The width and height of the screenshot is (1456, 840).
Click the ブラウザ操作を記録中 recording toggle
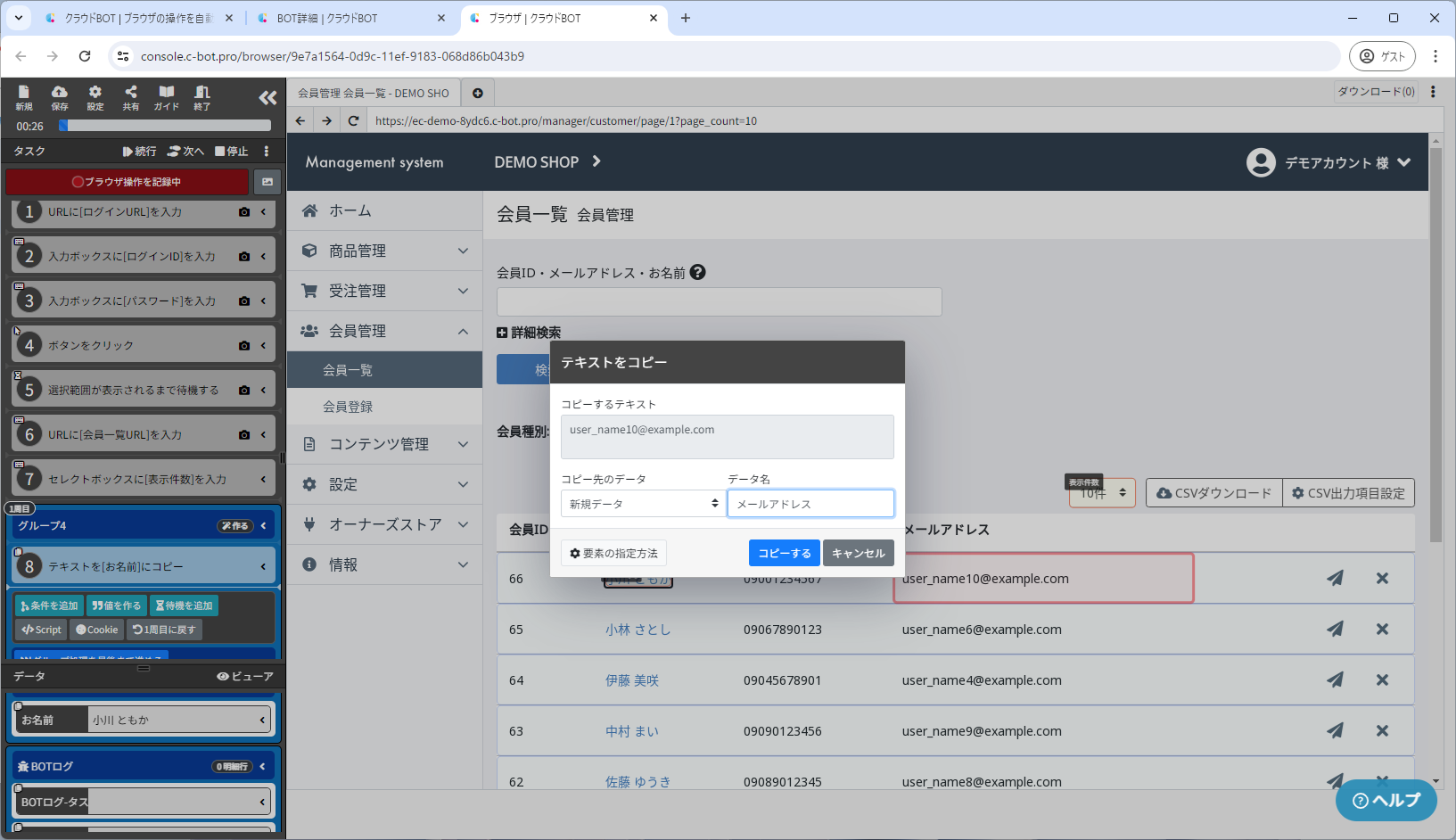pos(127,182)
